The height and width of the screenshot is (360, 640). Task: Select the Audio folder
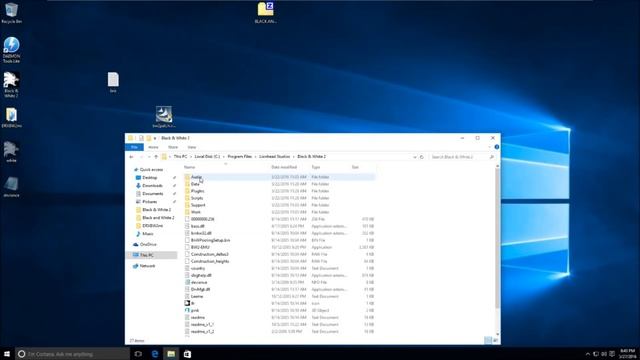[279, 177]
